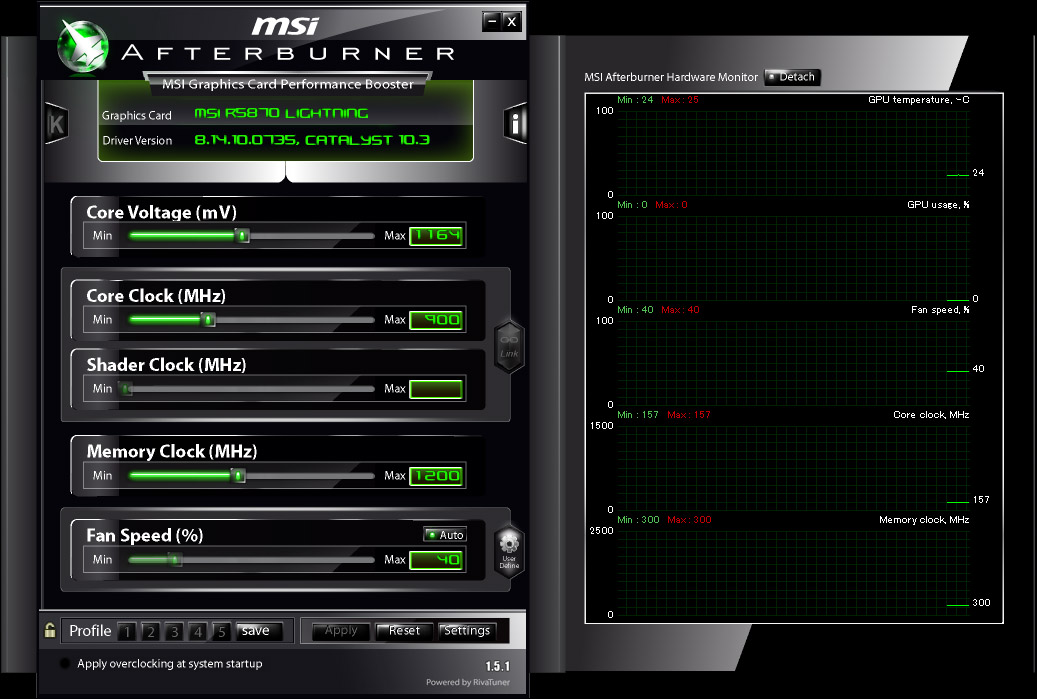Select profile slot 2
The image size is (1037, 699).
[151, 632]
